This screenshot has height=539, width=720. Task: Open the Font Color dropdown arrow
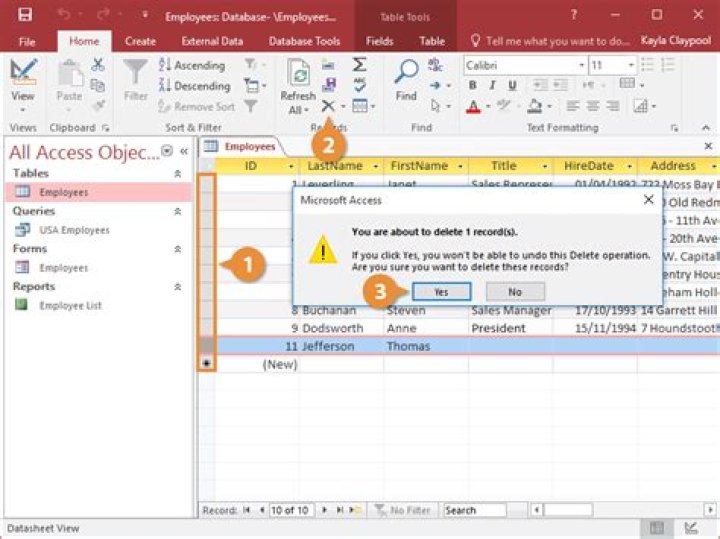(488, 107)
